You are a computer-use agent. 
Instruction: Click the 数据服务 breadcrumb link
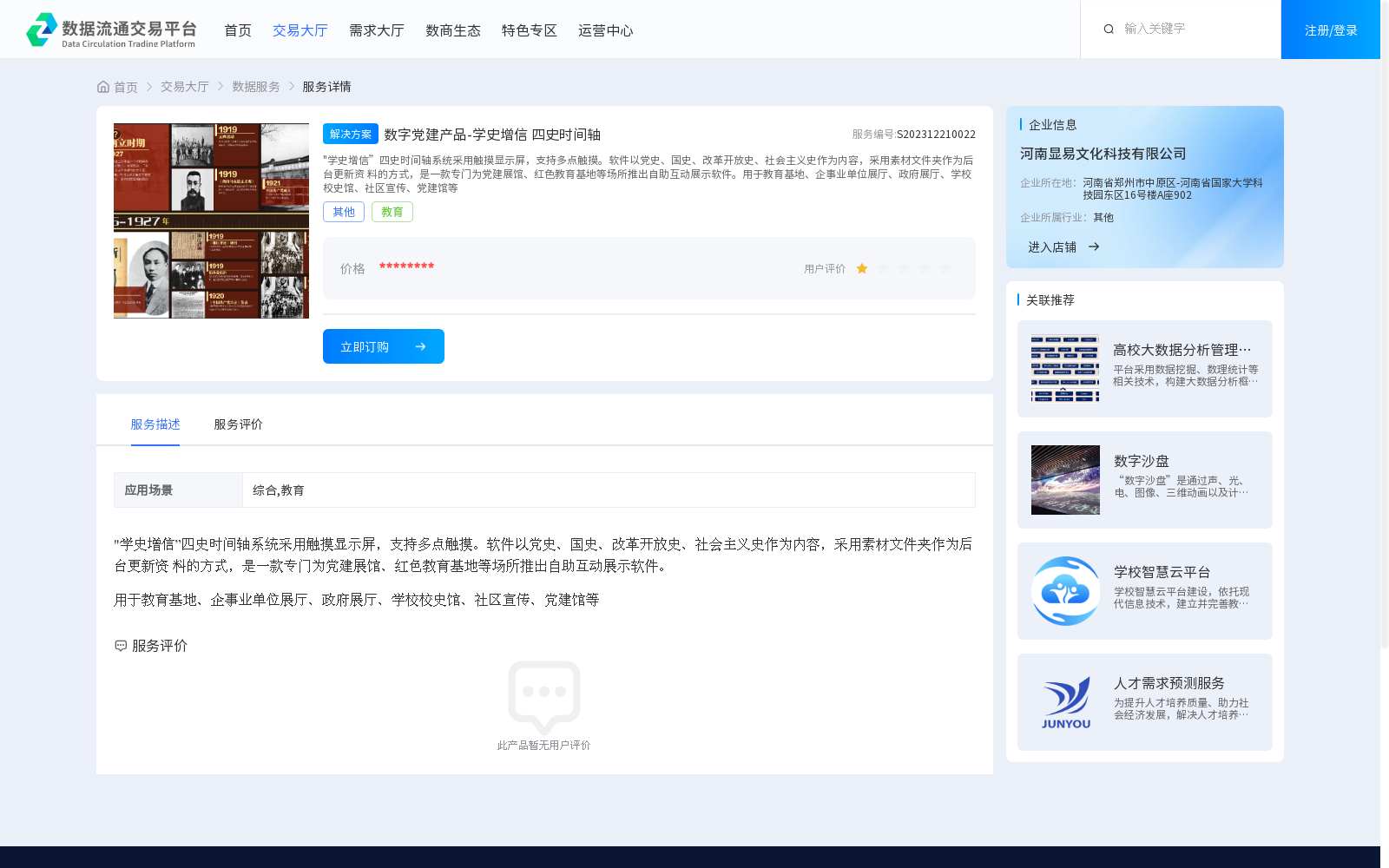[256, 87]
